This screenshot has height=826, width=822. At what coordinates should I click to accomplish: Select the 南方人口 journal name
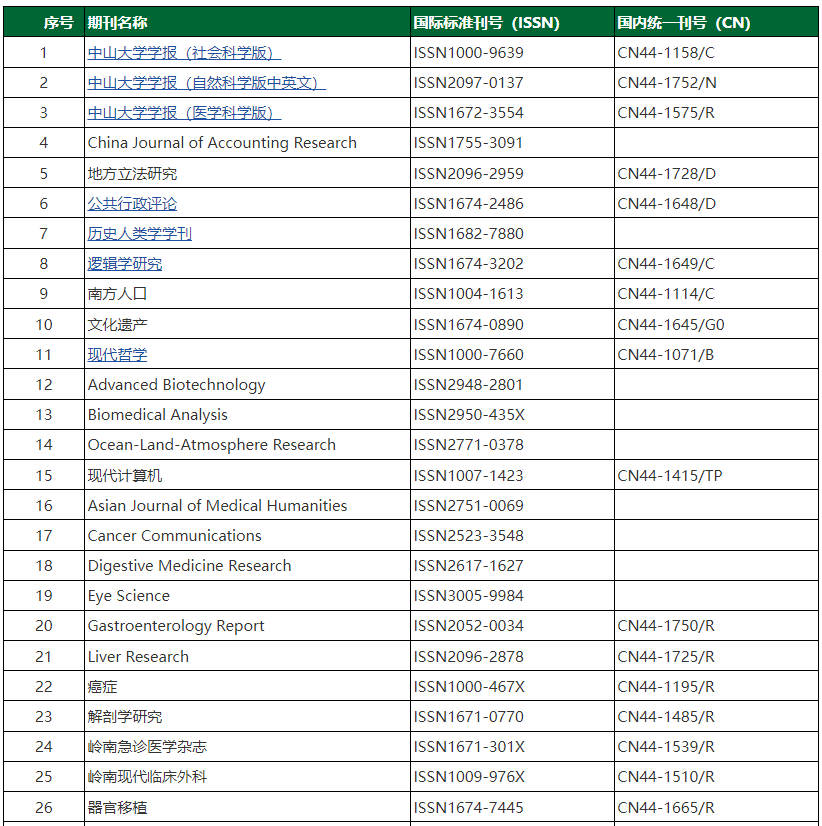click(x=117, y=294)
